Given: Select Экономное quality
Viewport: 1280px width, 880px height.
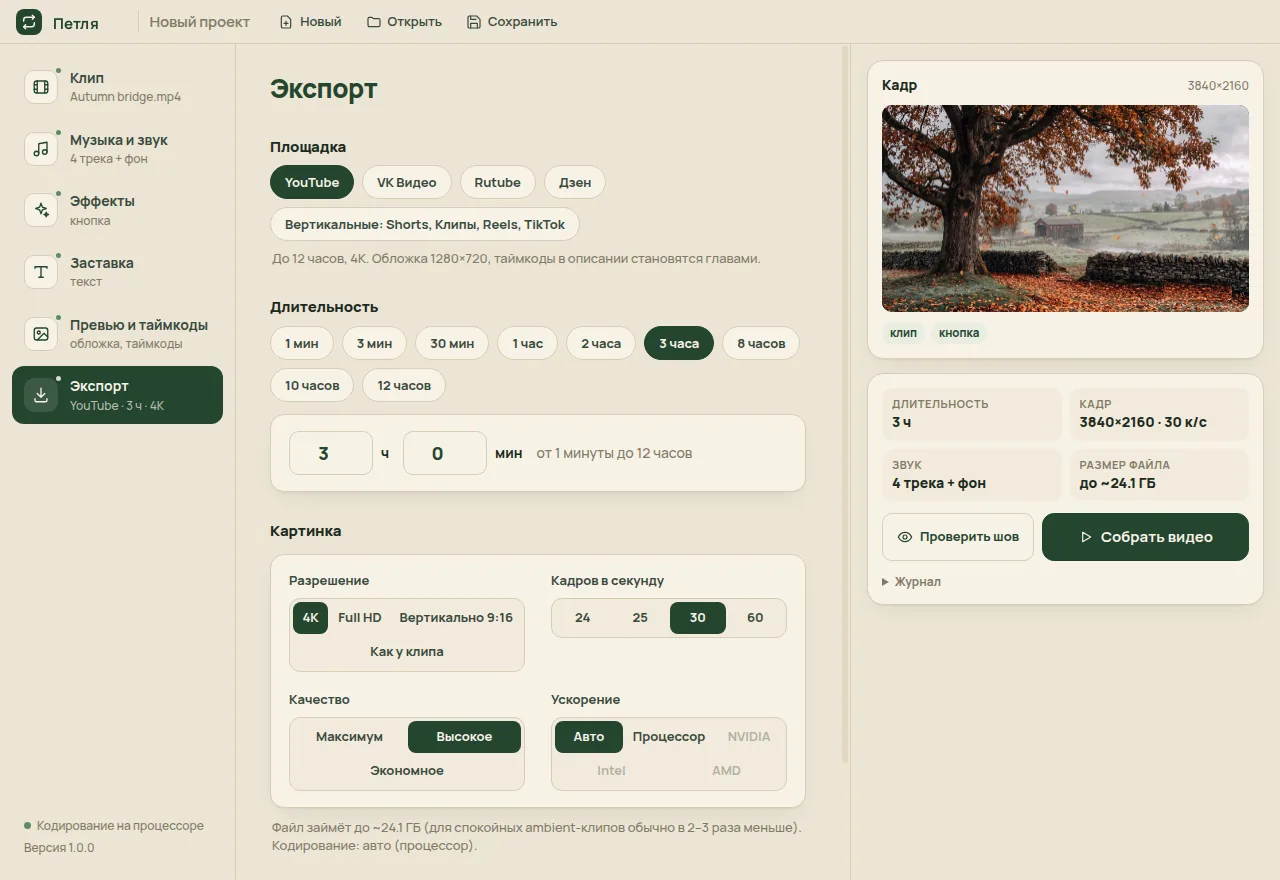Looking at the screenshot, I should tap(407, 771).
